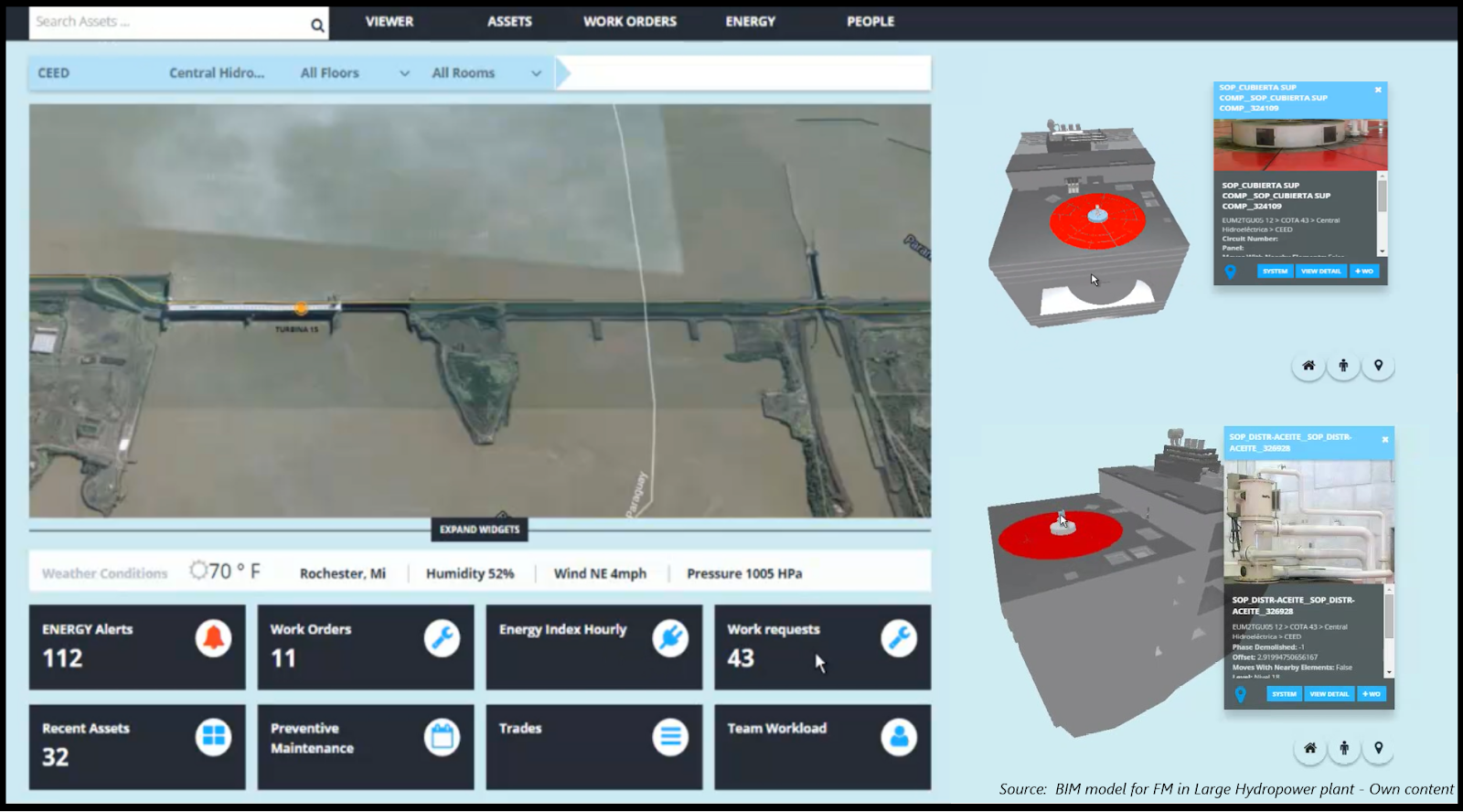Screen dimensions: 1463x812
Task: Click the orange TURBINA 15 map marker
Action: (301, 309)
